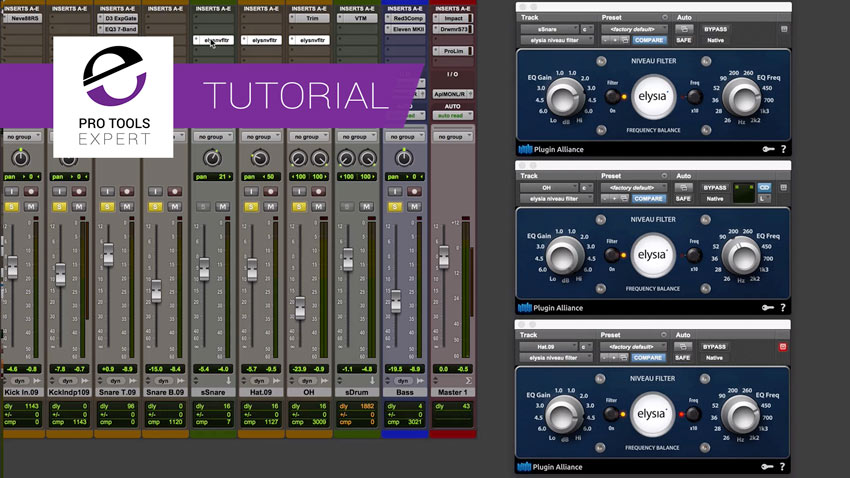Toggle mute on sDrum track
Viewport: 850px width, 478px height.
(366, 206)
